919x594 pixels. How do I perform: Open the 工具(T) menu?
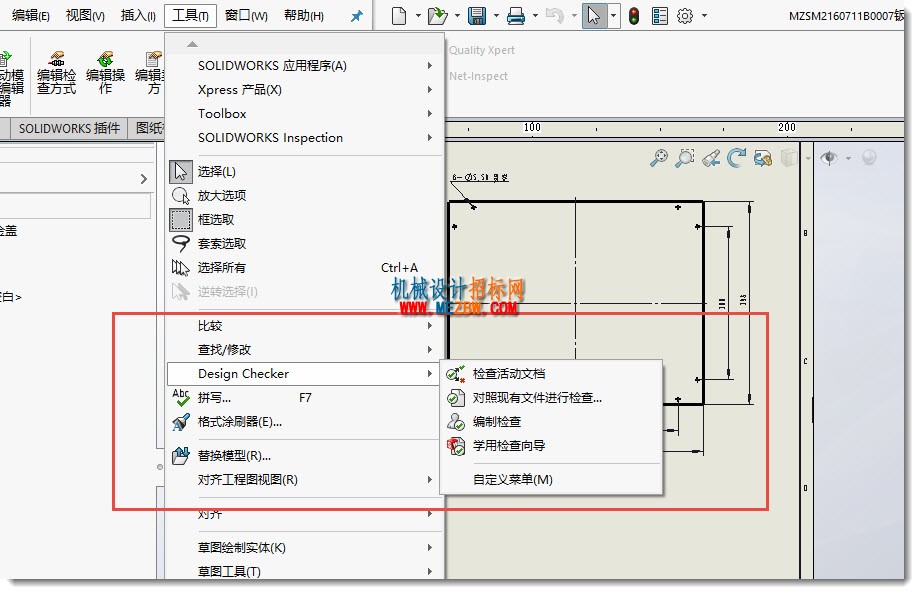coord(190,16)
